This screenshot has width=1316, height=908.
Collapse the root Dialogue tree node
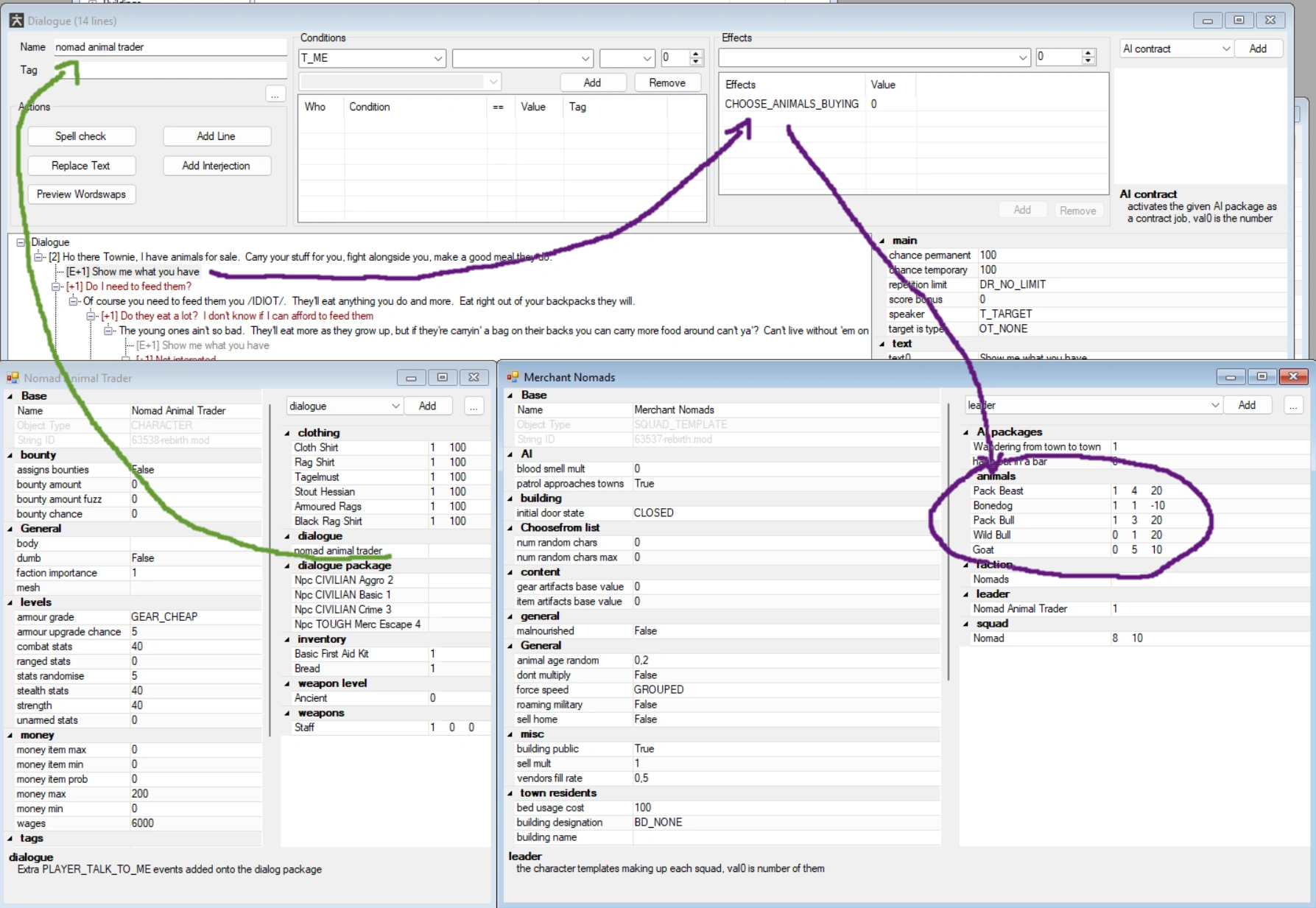(21, 242)
